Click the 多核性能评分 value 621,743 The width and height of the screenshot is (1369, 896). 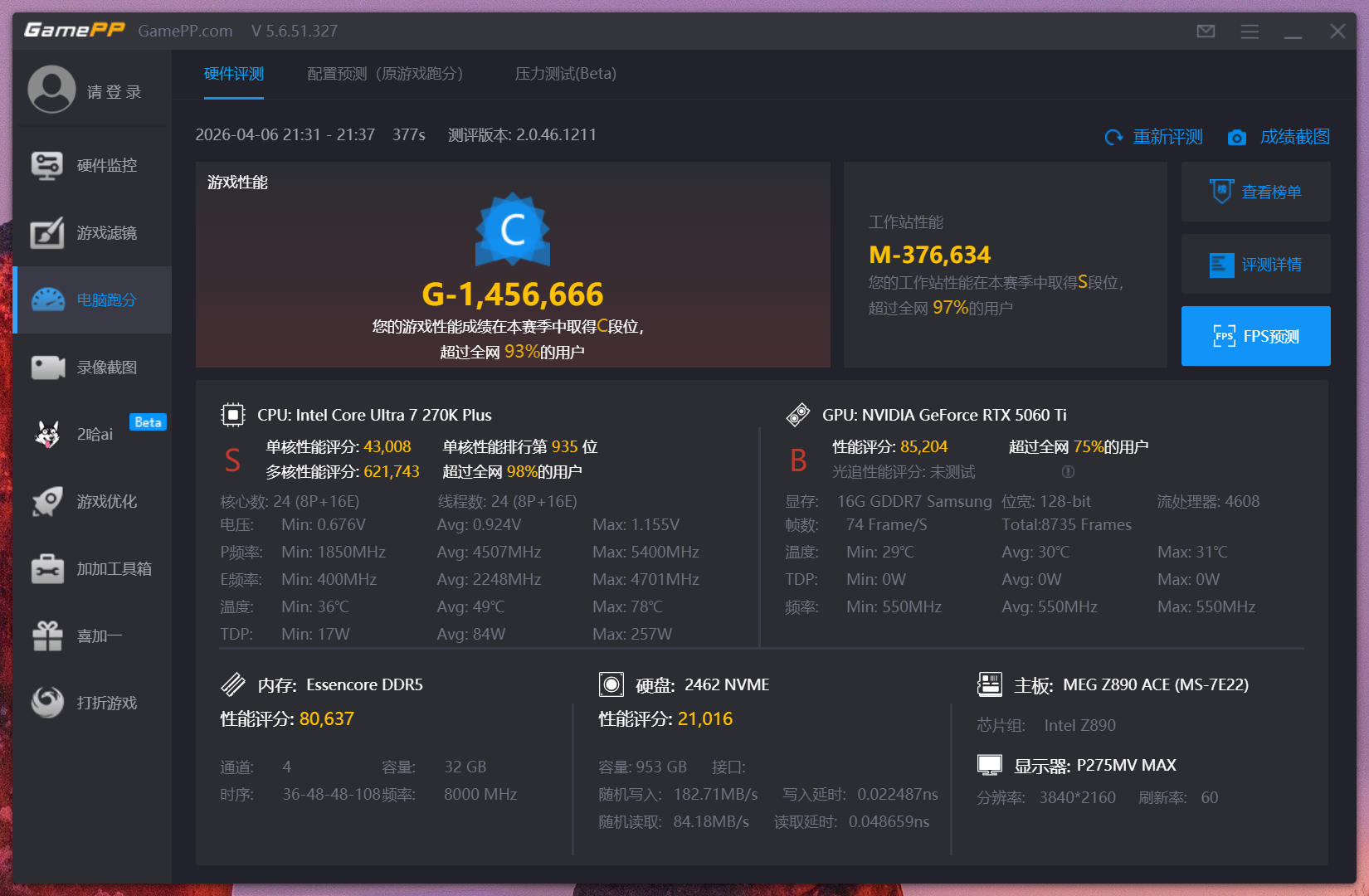click(x=392, y=471)
